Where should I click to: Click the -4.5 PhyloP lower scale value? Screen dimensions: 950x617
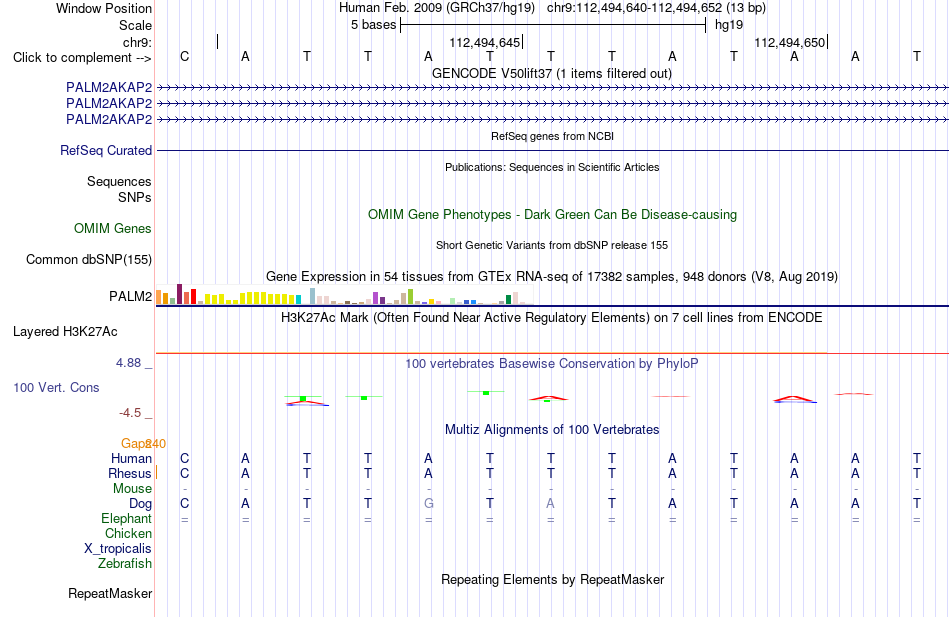pos(130,413)
